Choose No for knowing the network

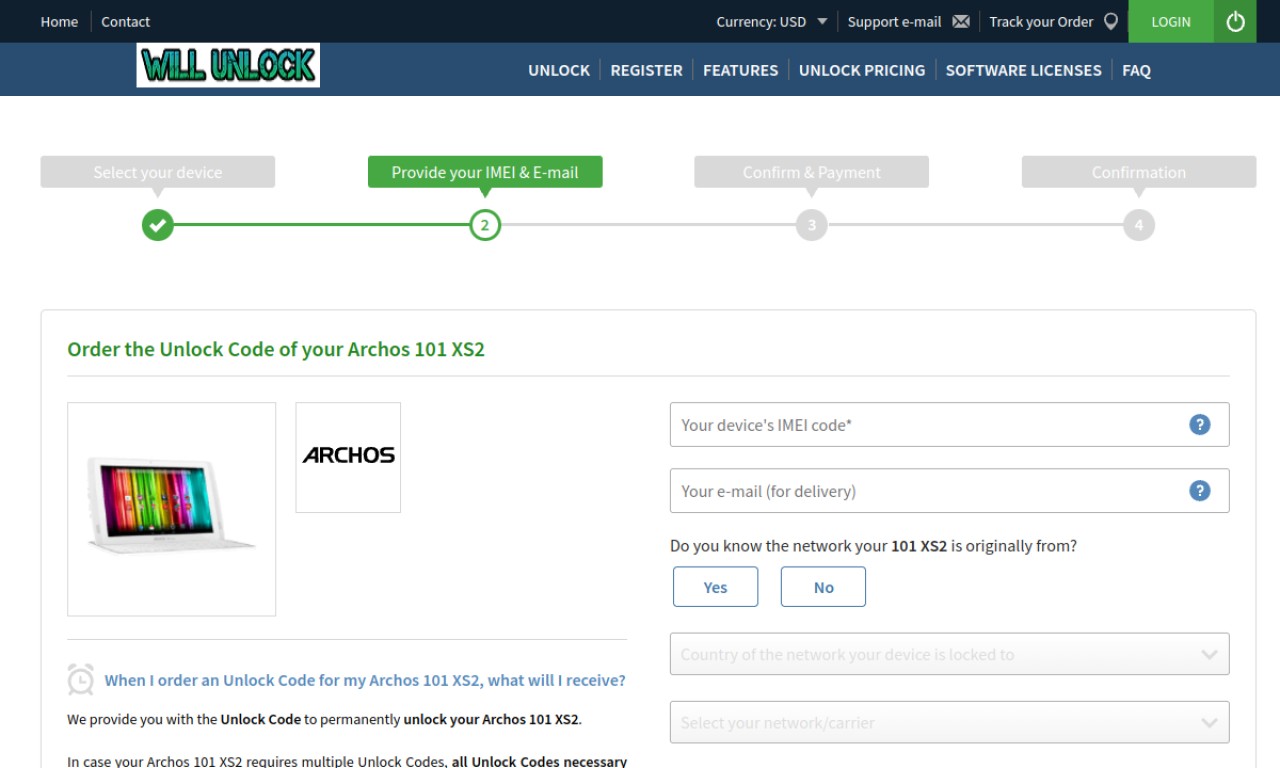823,587
